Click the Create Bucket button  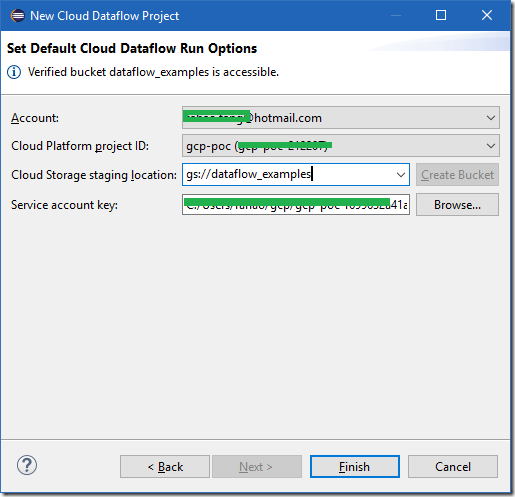coord(457,175)
